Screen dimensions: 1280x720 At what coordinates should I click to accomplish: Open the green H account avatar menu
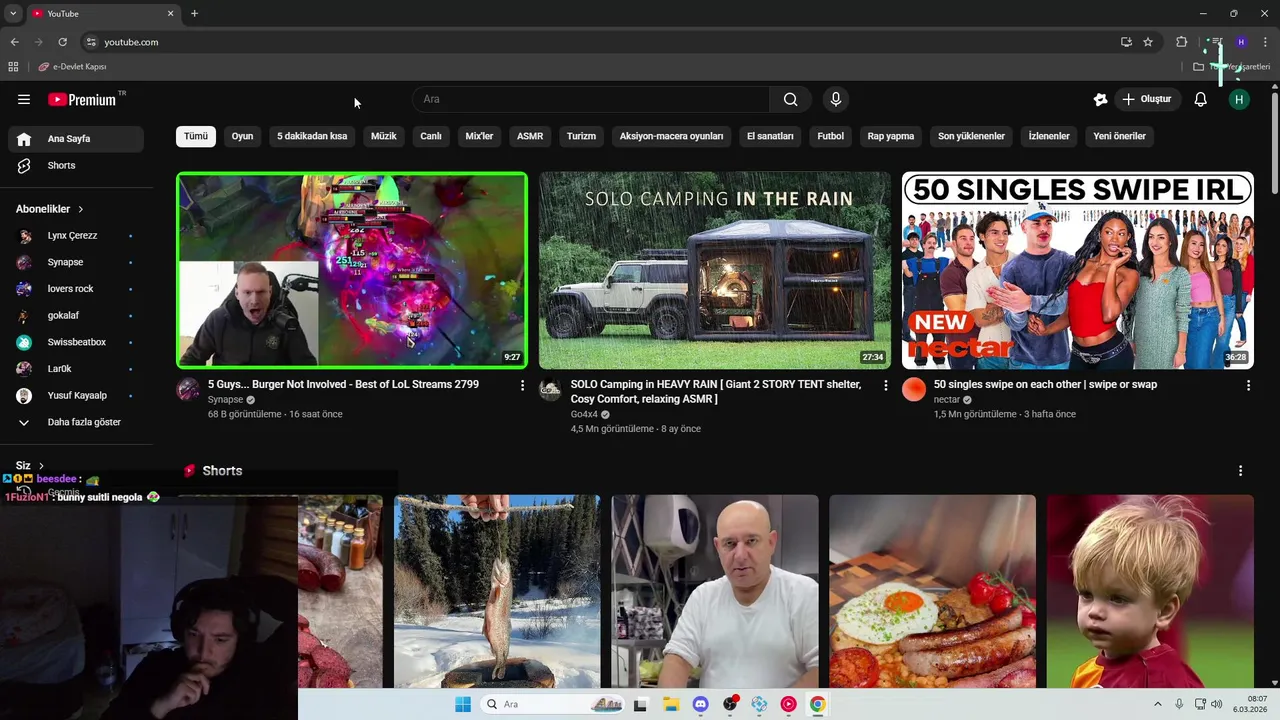point(1239,99)
